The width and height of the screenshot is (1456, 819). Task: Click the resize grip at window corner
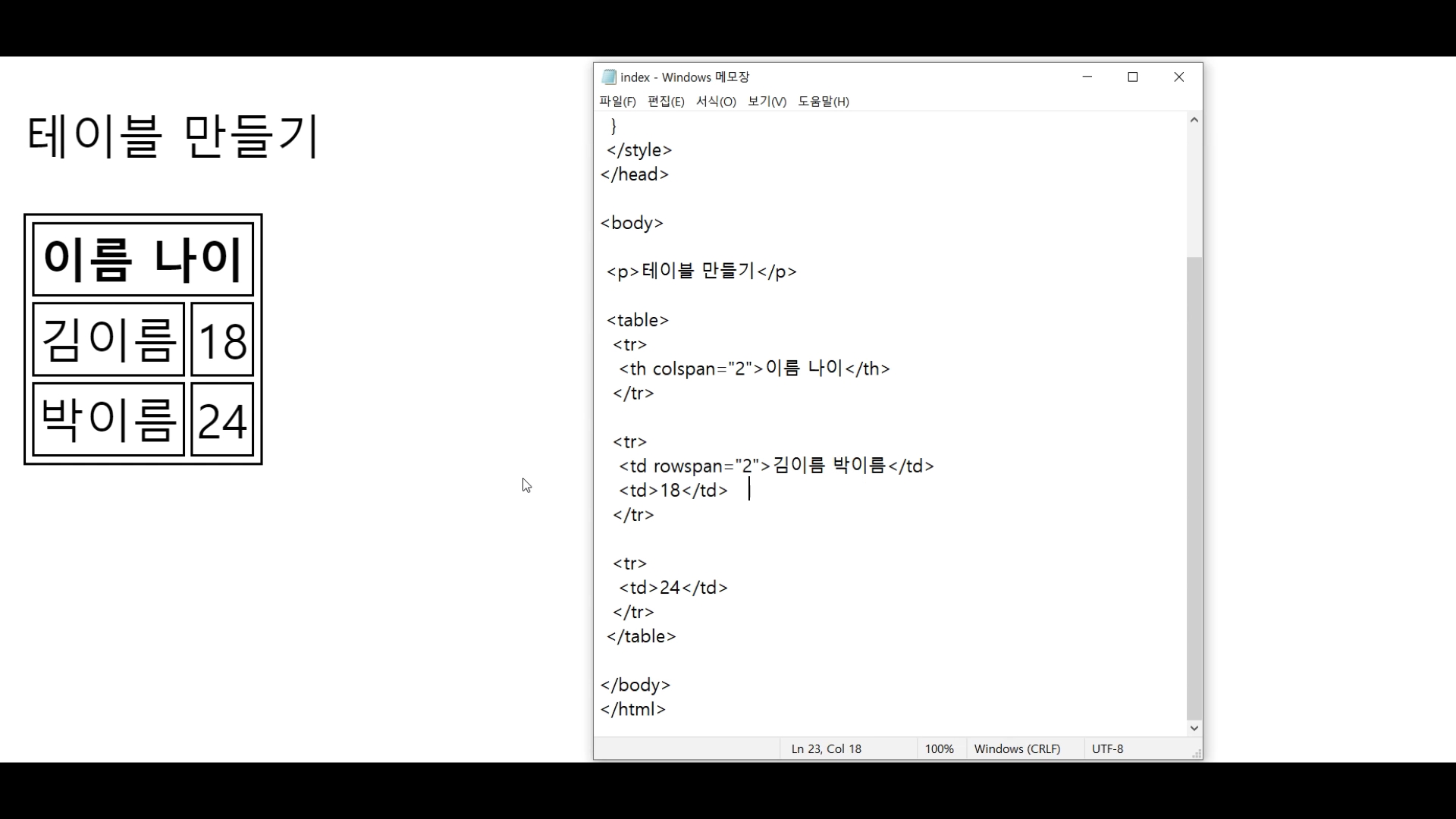tap(1197, 754)
